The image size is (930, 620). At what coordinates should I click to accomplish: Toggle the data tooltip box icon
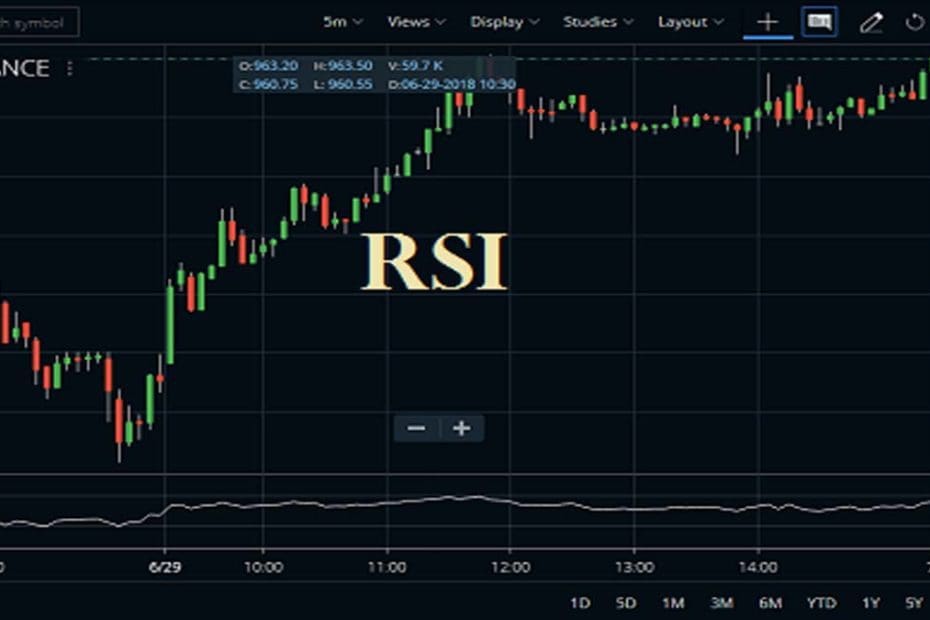pos(819,22)
